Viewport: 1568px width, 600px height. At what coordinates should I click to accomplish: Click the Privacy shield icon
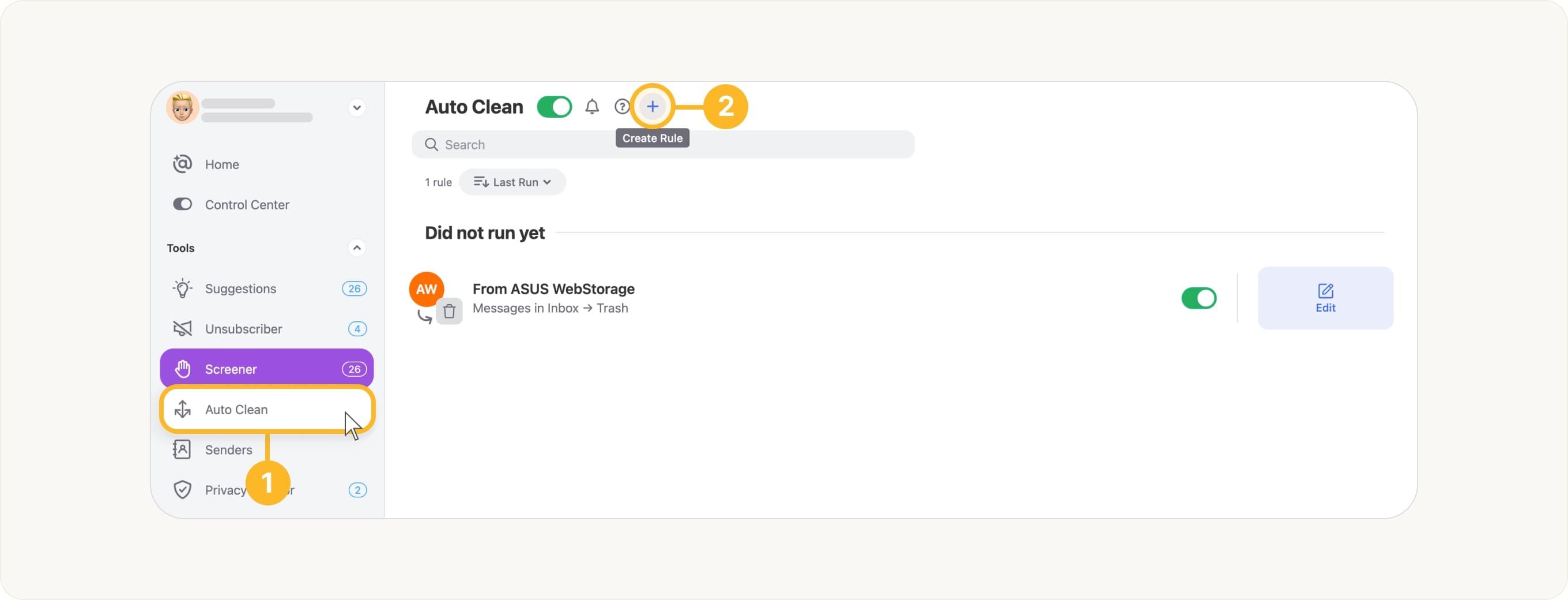point(184,489)
